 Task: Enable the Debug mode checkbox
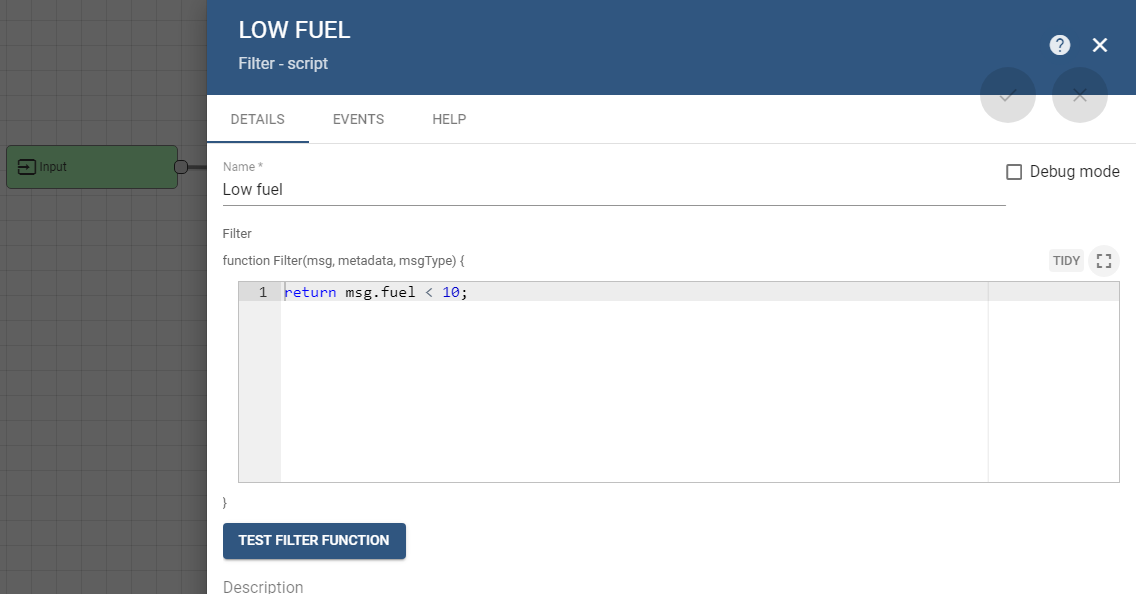coord(1014,172)
